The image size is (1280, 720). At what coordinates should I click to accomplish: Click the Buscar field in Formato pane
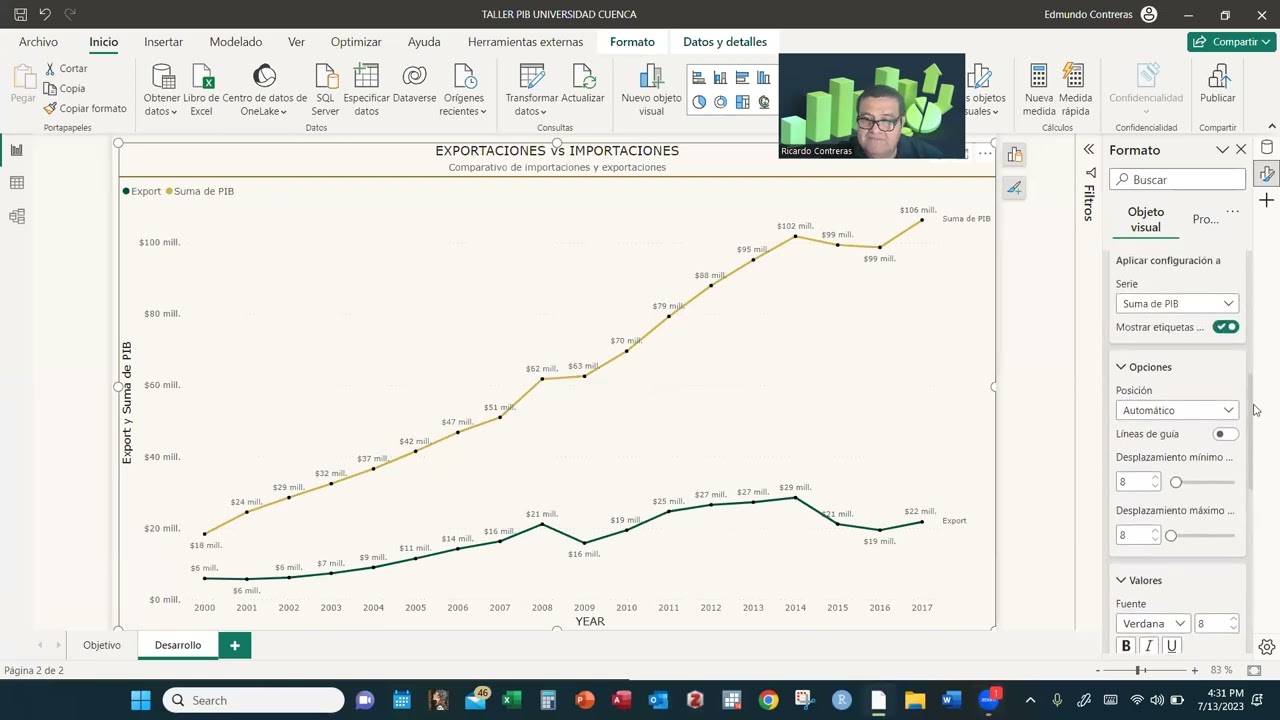1177,180
